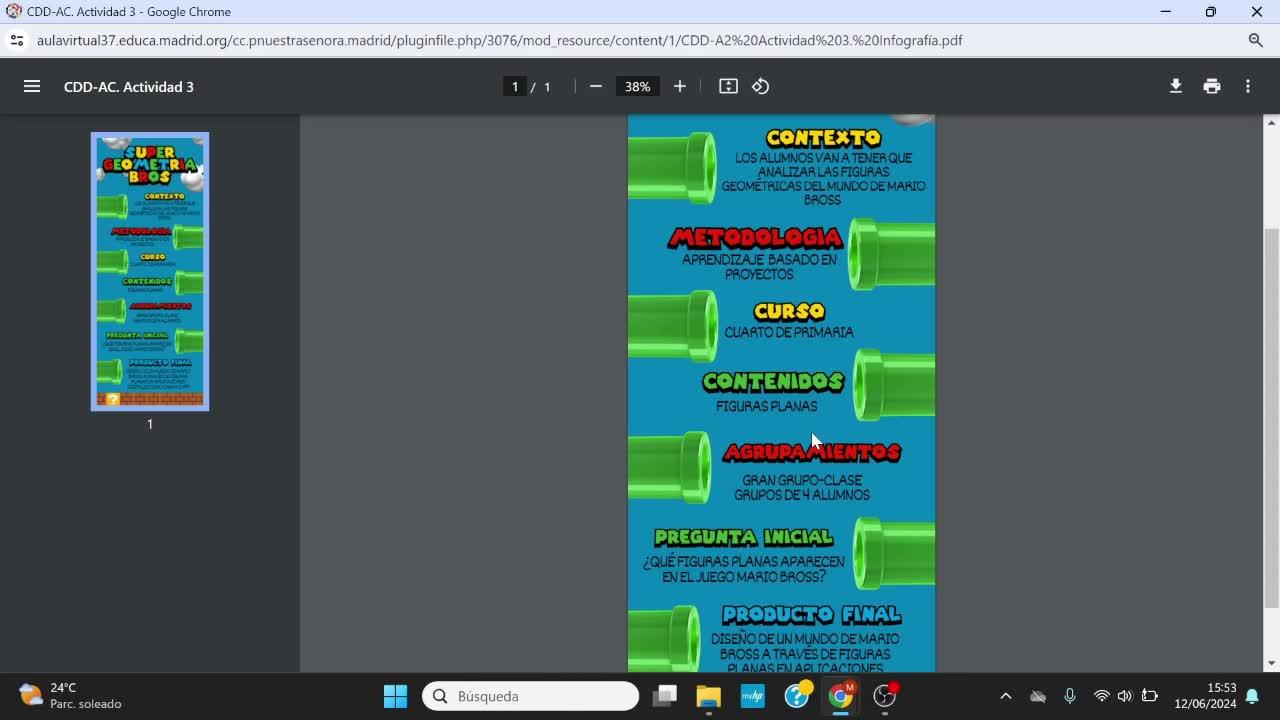Click the document vertical scrollbar thumb
The width and height of the screenshot is (1280, 720).
coord(1272,417)
